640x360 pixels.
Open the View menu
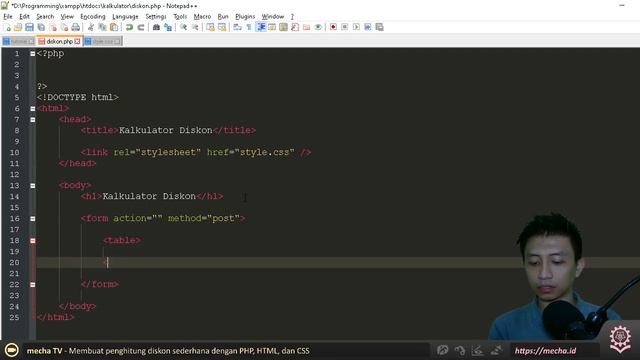[67, 17]
